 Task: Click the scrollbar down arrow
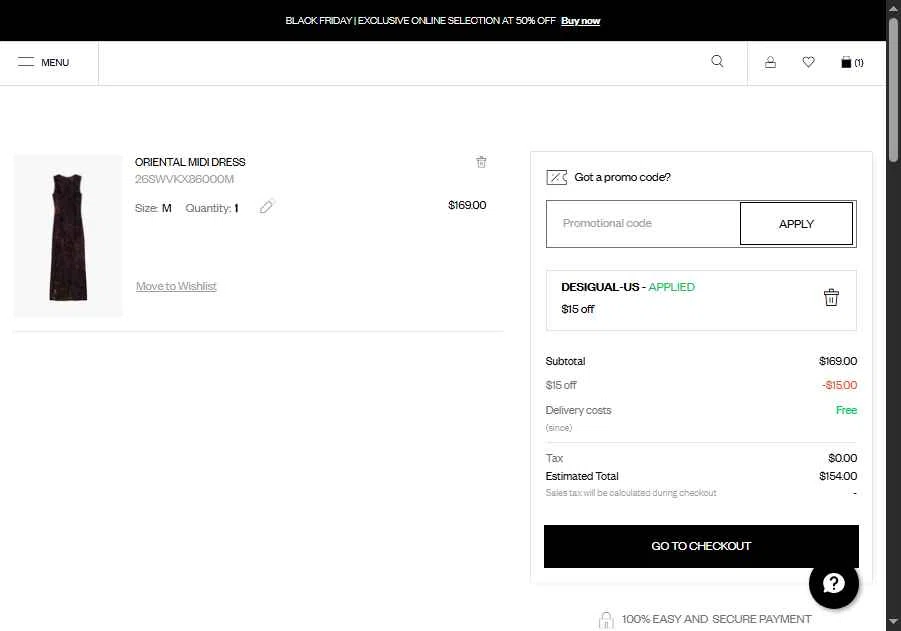pos(893,622)
